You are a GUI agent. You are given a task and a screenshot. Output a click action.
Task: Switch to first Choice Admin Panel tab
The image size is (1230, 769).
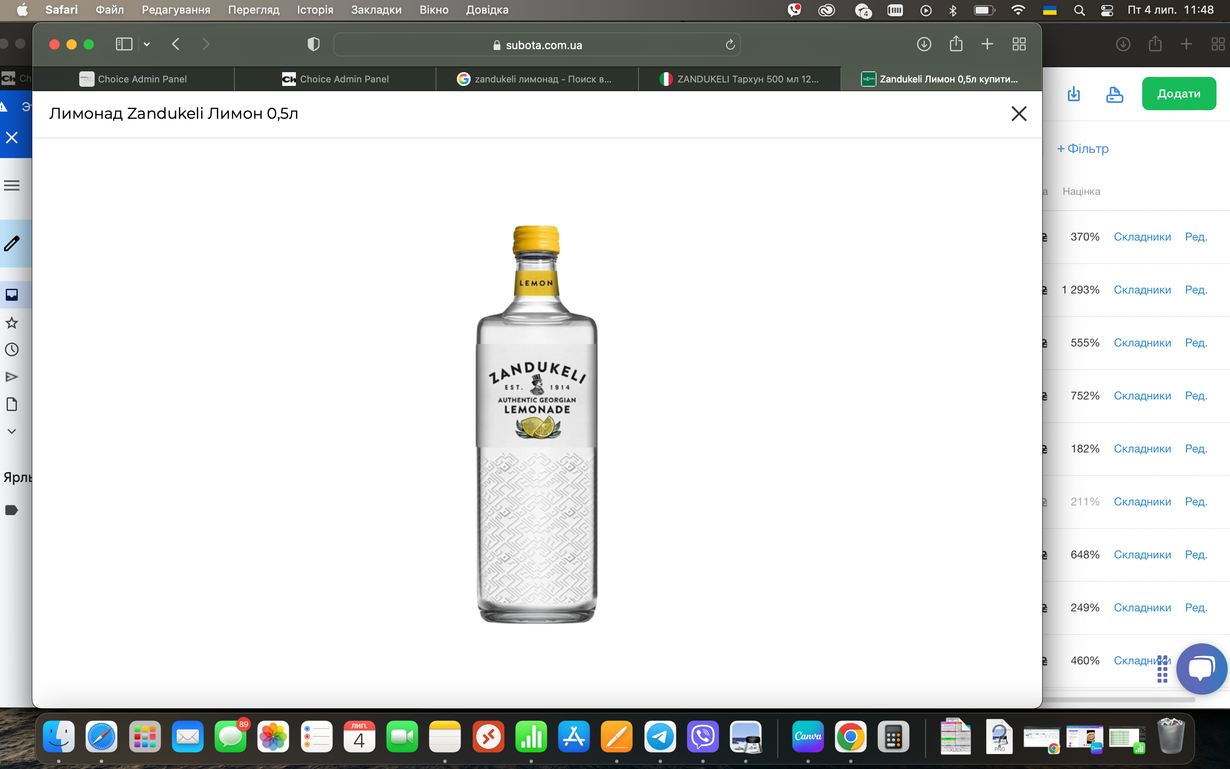[x=133, y=79]
